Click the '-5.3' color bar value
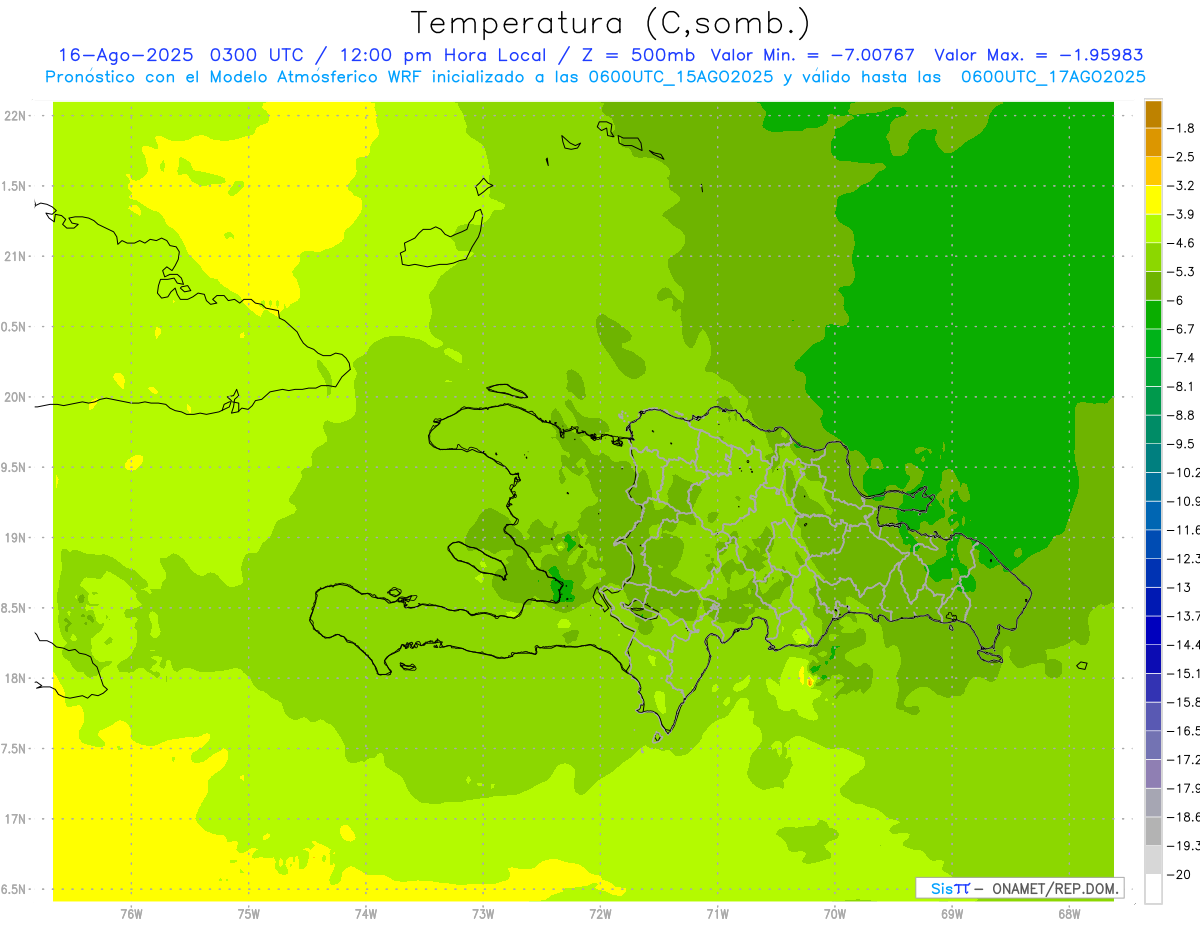This screenshot has width=1200, height=927. (1182, 272)
